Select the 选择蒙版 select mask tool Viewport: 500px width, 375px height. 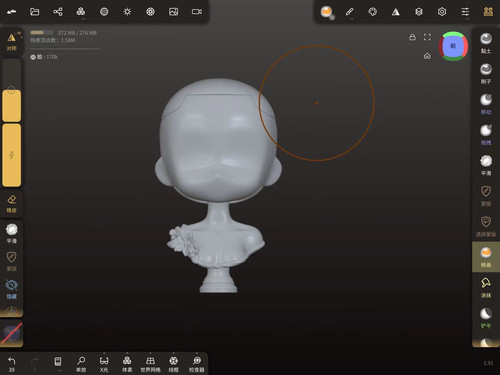(486, 227)
